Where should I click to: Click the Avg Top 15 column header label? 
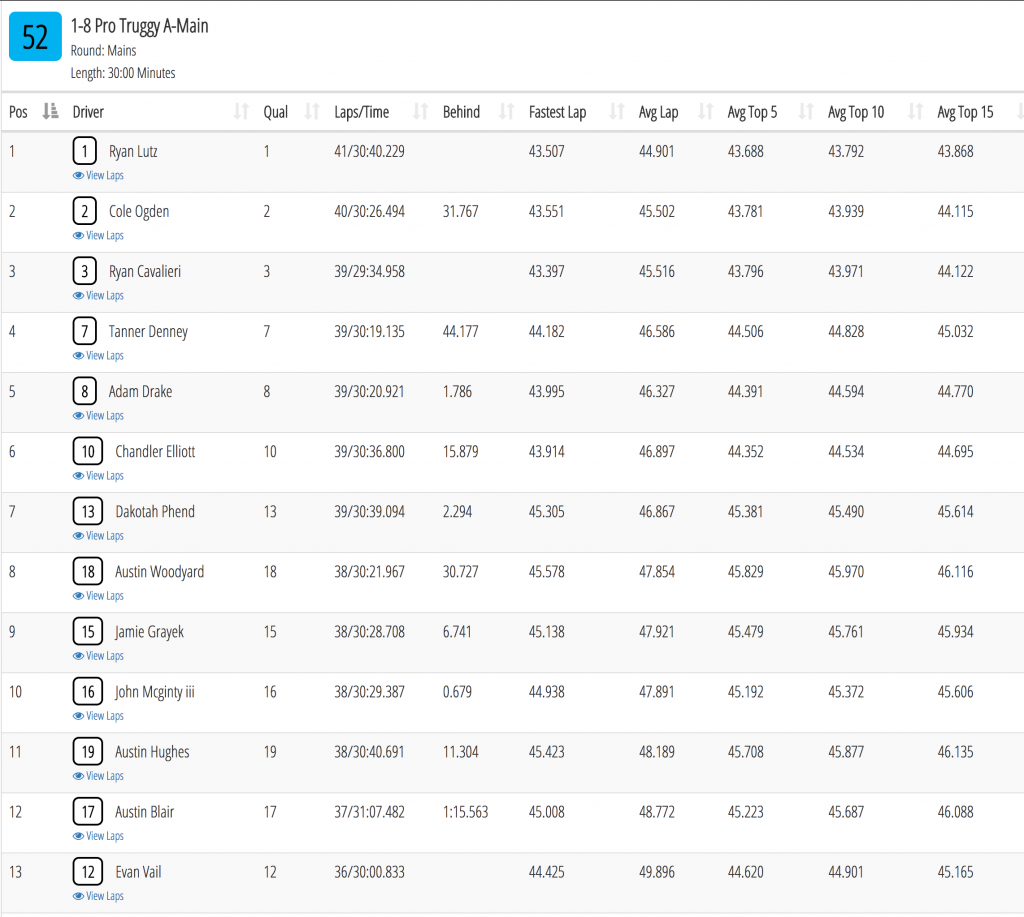point(965,112)
